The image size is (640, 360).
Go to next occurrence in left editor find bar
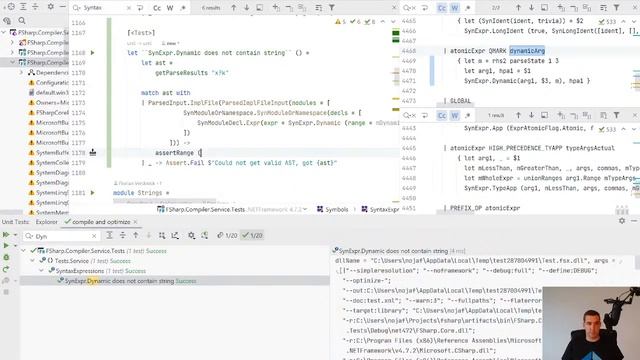[x=247, y=7]
